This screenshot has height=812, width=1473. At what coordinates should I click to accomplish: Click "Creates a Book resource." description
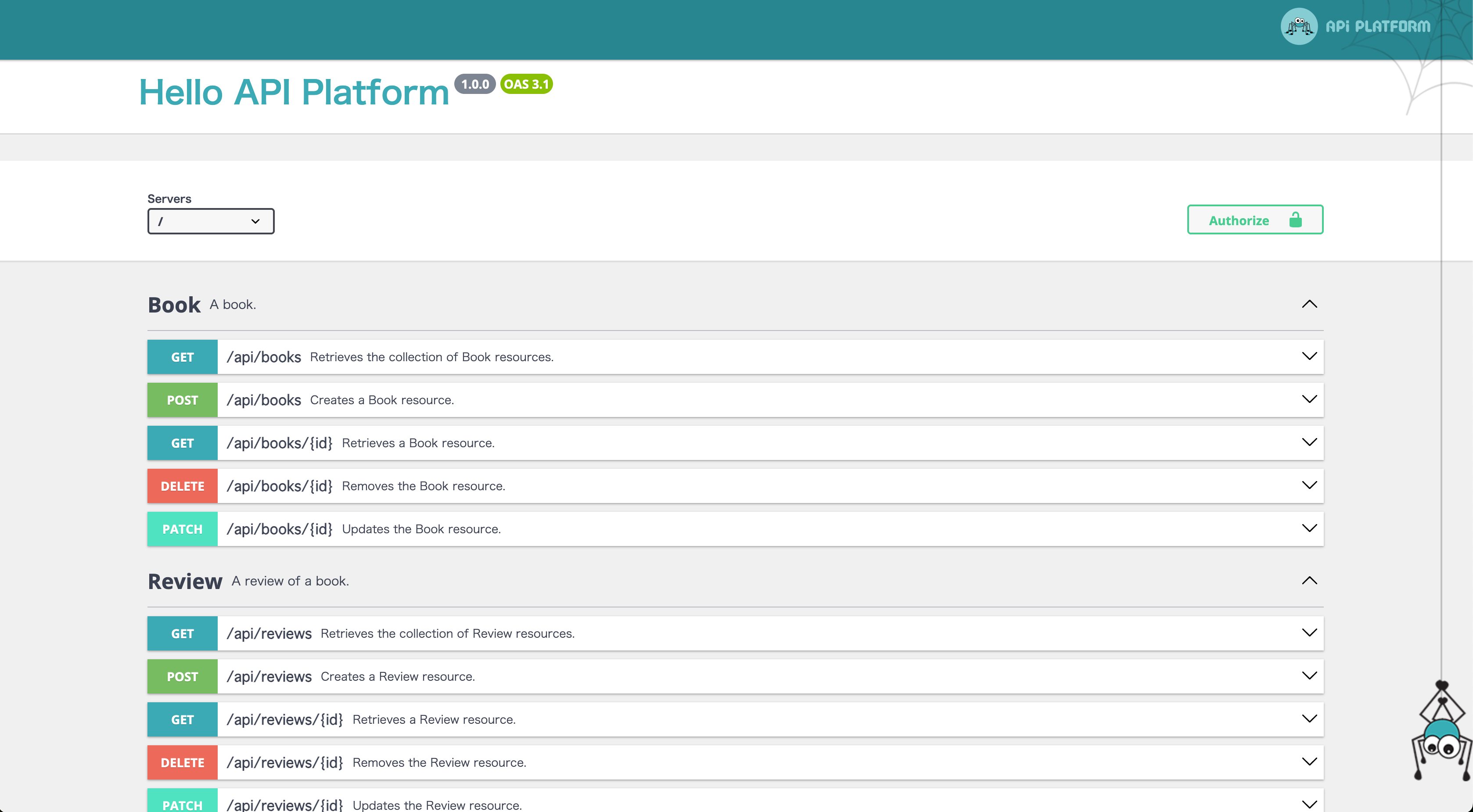(382, 400)
